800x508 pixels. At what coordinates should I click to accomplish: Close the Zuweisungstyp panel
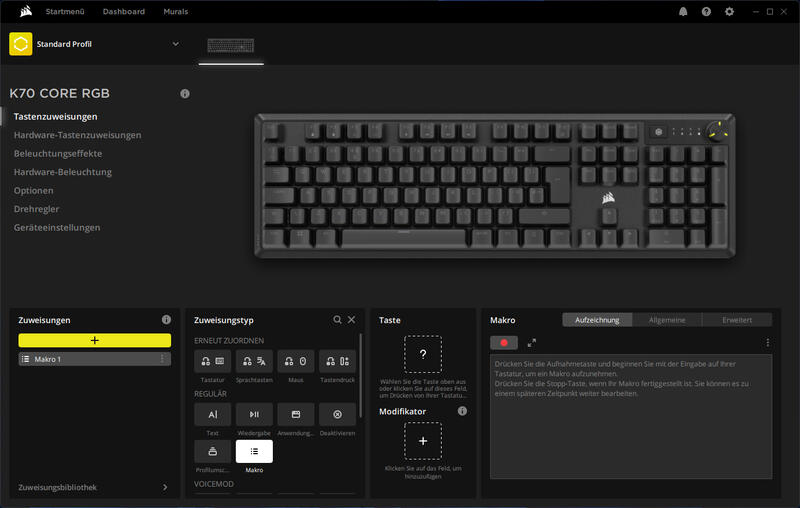coord(352,320)
